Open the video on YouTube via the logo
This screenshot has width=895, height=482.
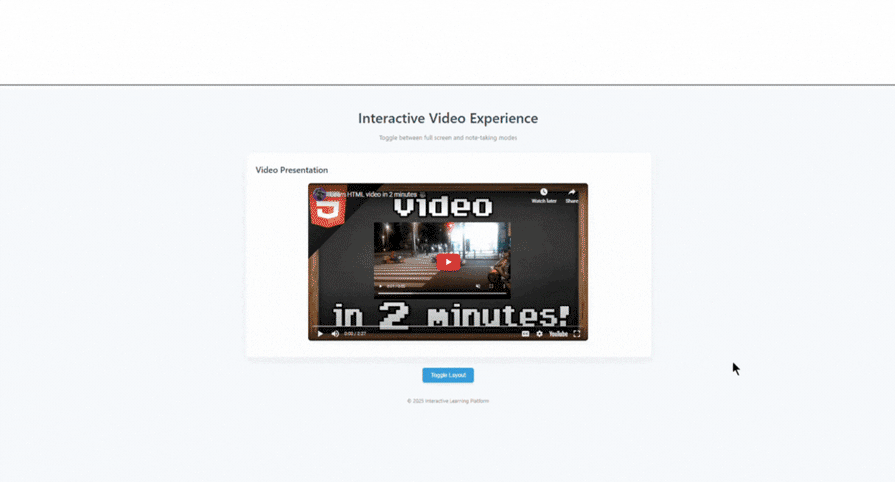pyautogui.click(x=558, y=334)
